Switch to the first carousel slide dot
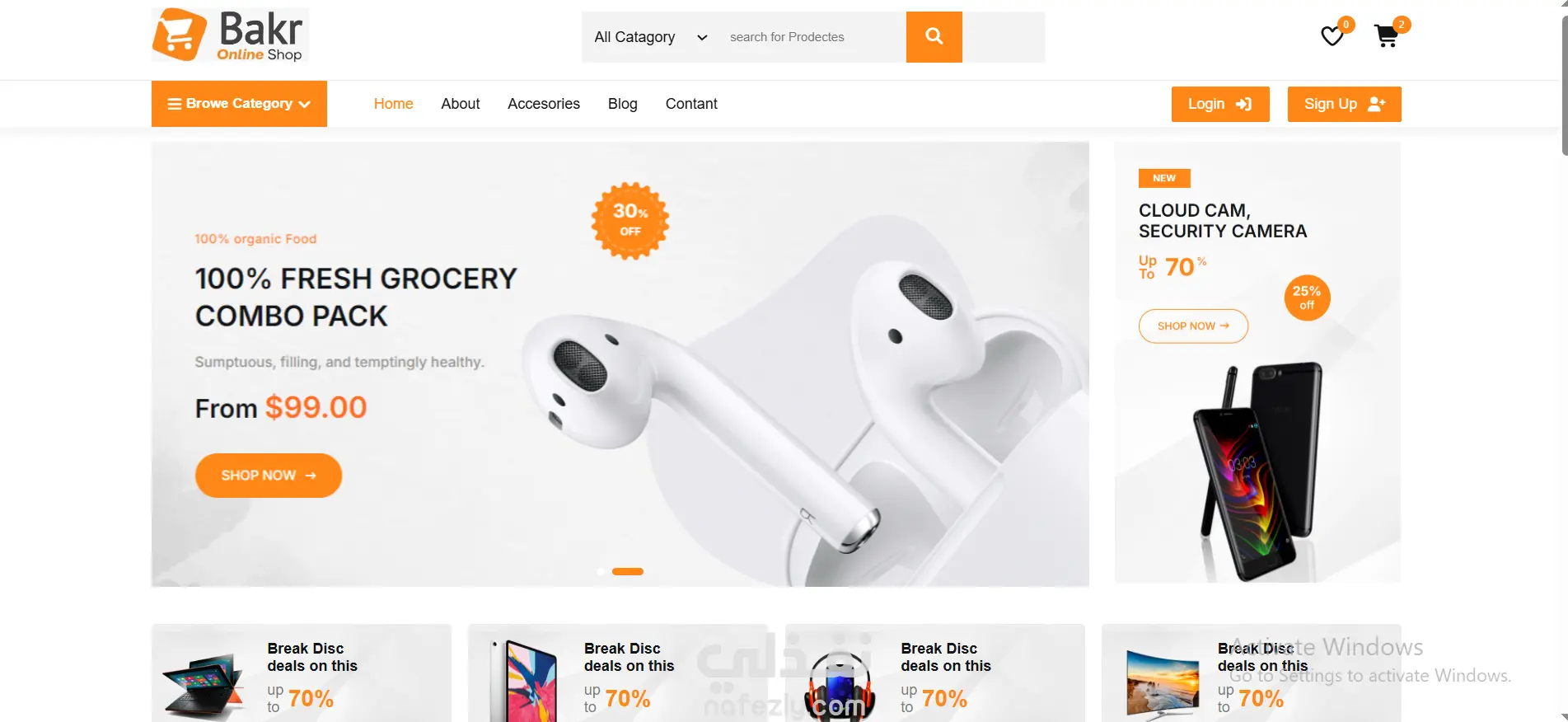Viewport: 1568px width, 722px height. [601, 571]
